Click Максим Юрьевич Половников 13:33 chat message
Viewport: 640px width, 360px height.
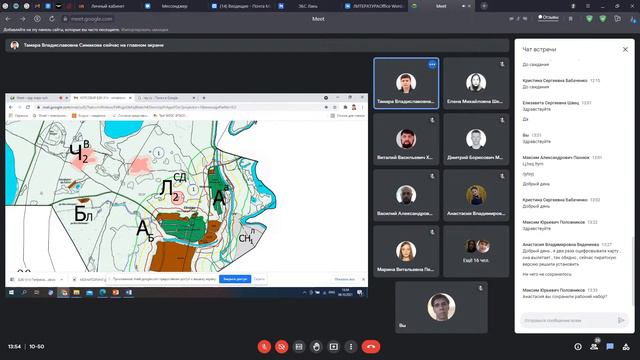pyautogui.click(x=565, y=293)
